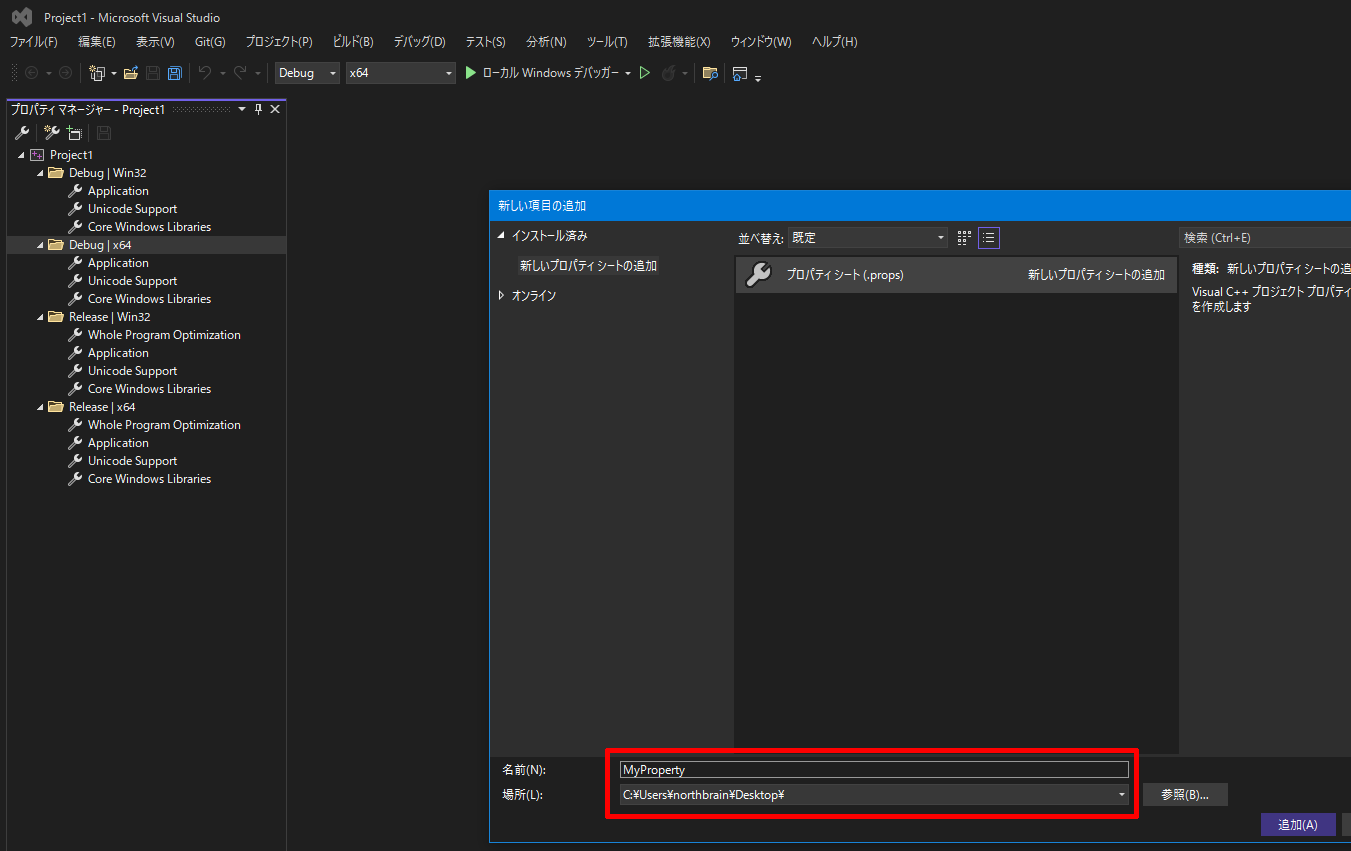Open the 編集(E) menu

(x=97, y=42)
